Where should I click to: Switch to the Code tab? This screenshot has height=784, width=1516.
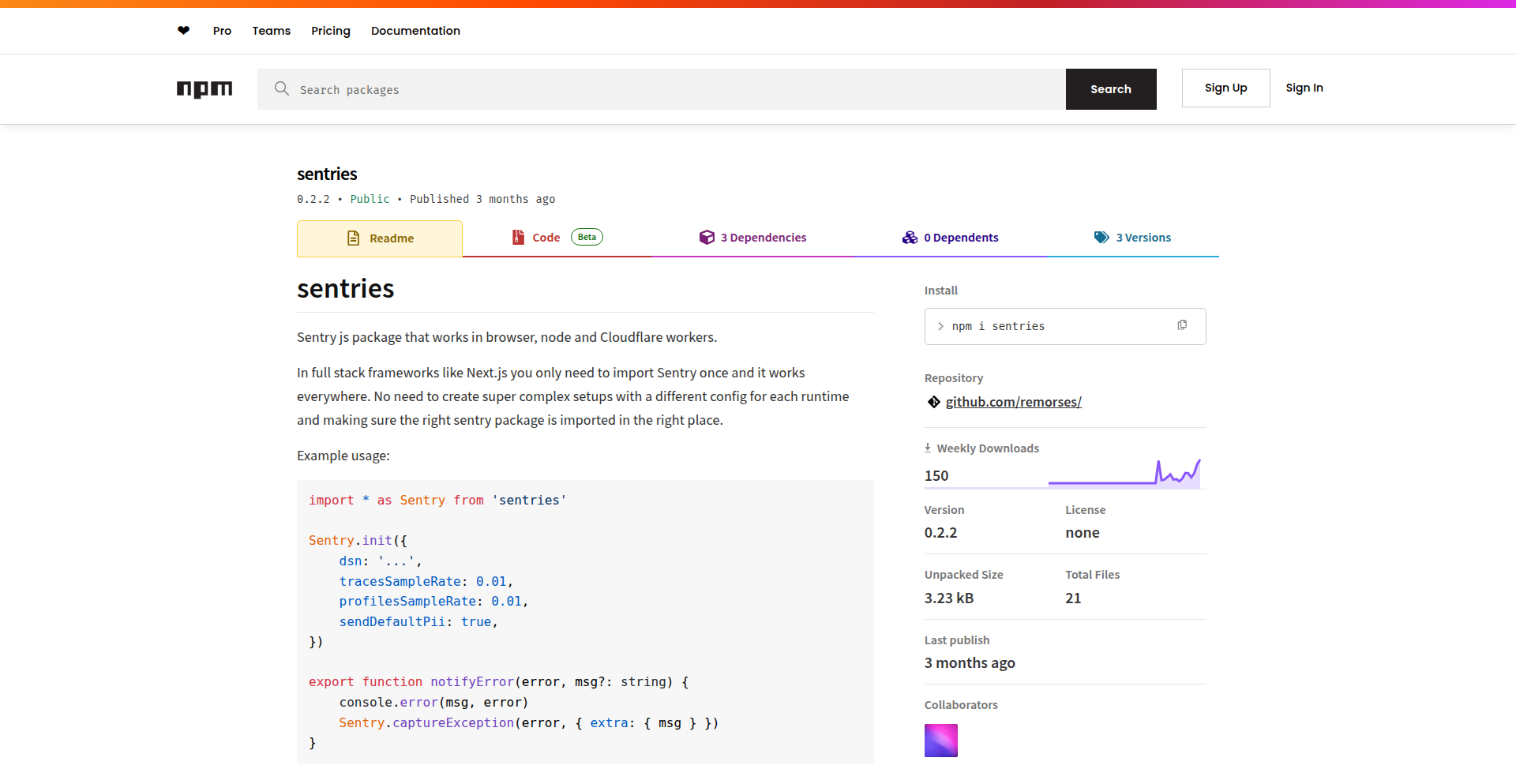point(557,238)
